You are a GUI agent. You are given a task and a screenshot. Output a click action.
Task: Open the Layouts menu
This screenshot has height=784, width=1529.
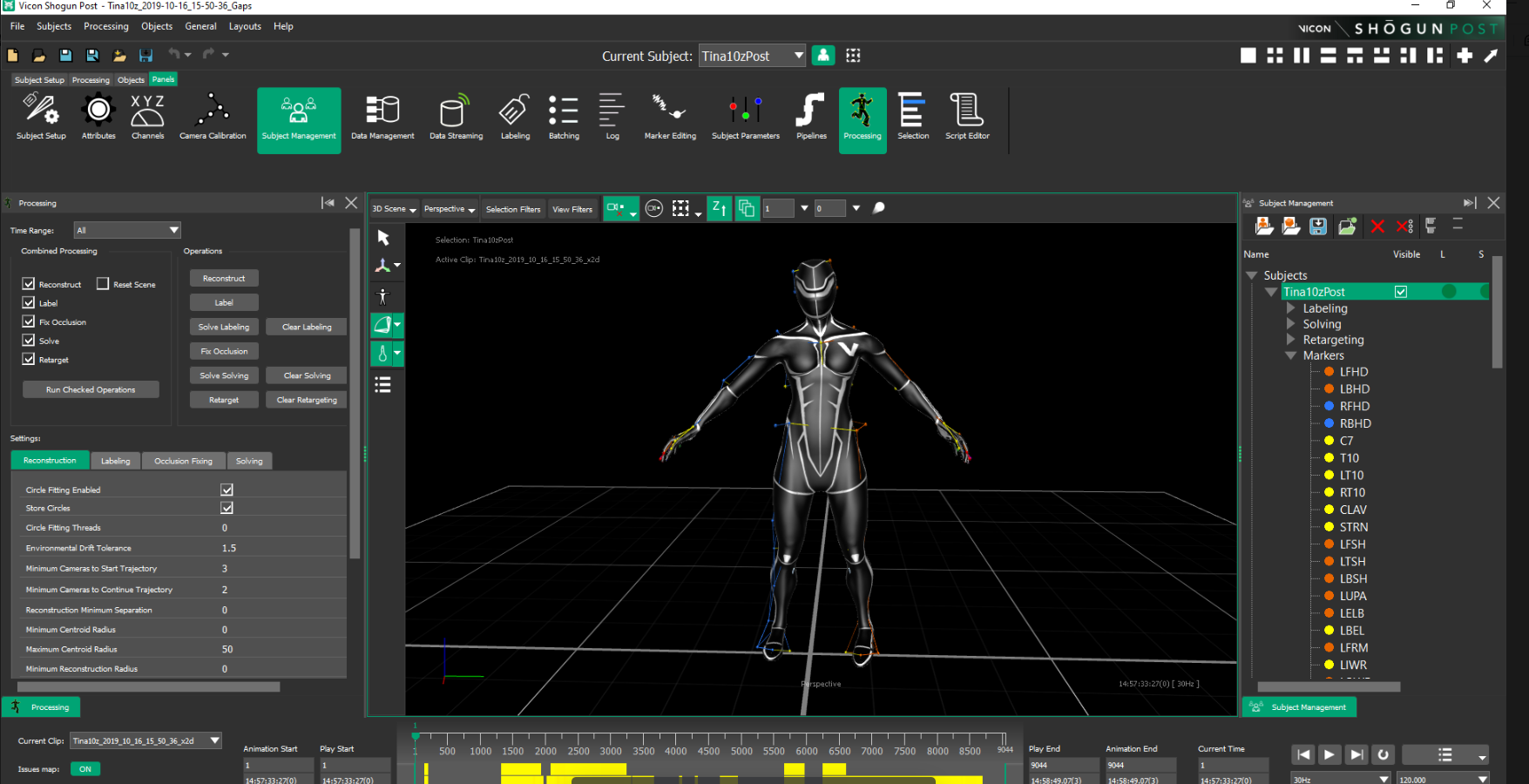[245, 26]
